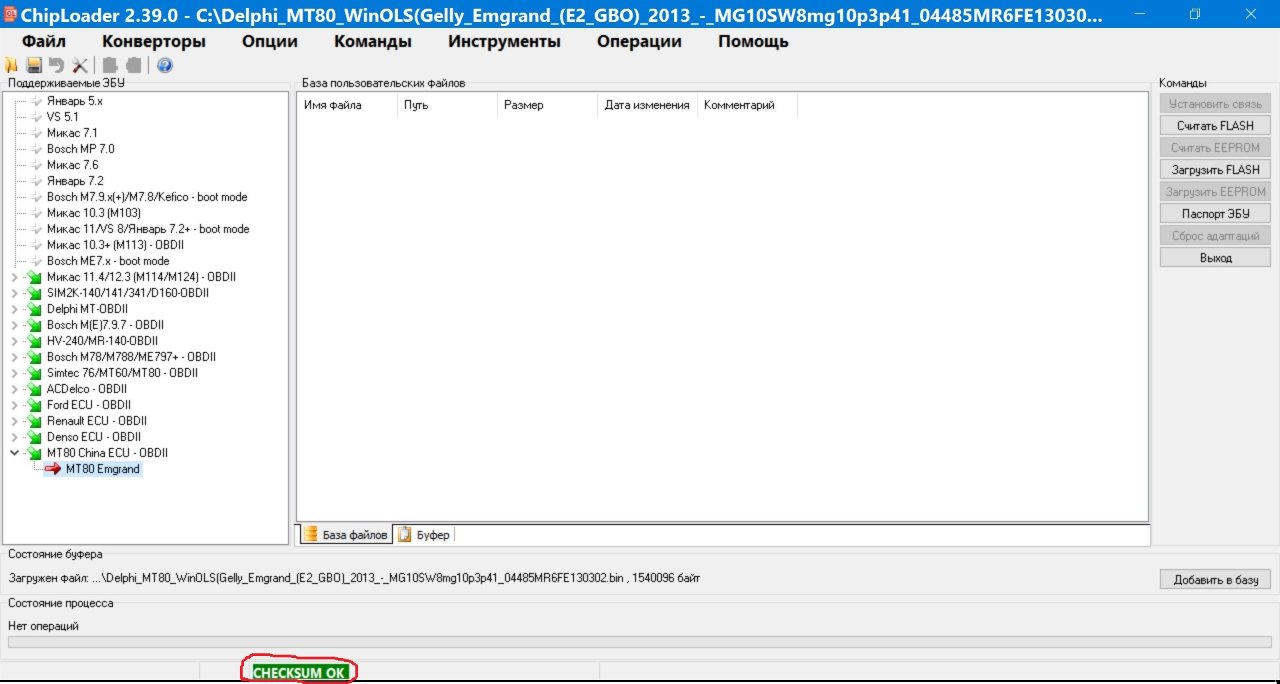Click the save floppy disk icon
This screenshot has height=684, width=1280.
point(34,65)
